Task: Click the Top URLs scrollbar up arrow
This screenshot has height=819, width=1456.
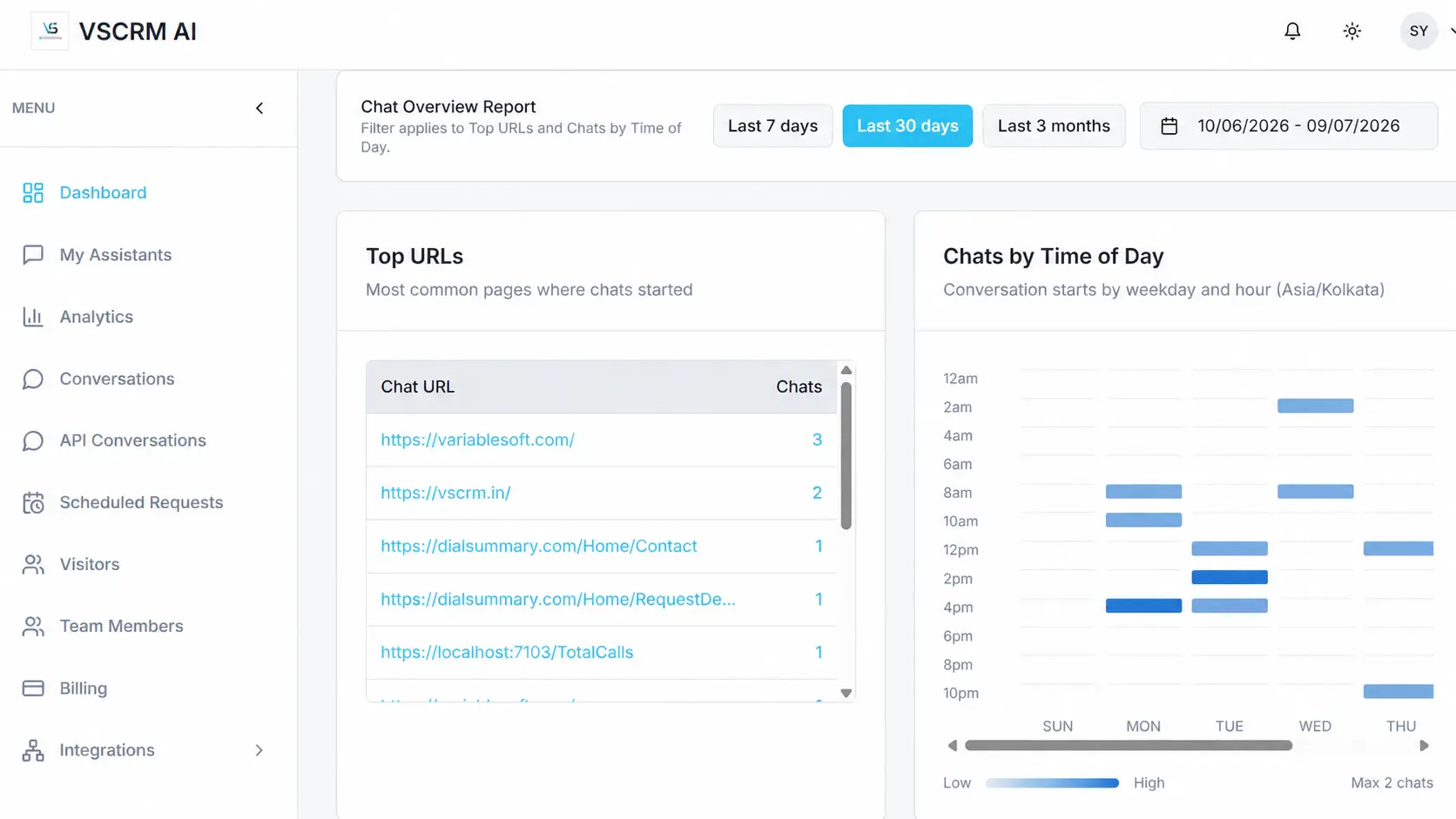Action: coord(846,370)
